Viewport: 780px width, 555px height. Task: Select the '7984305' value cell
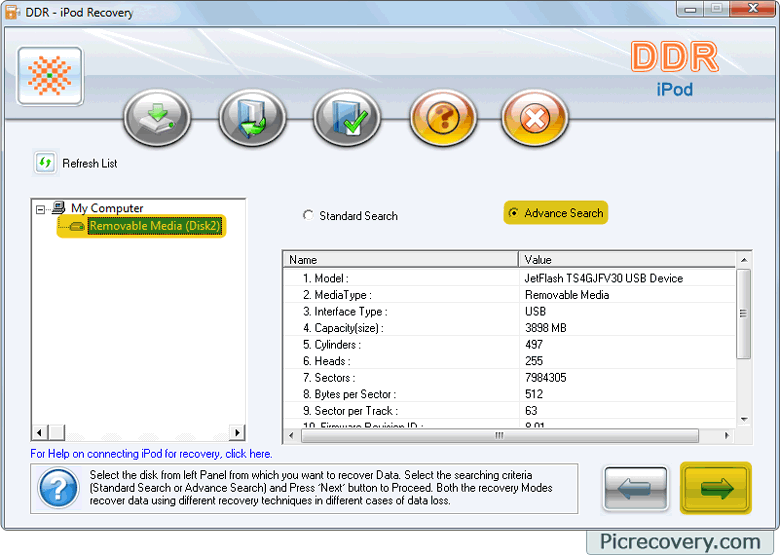pyautogui.click(x=546, y=377)
